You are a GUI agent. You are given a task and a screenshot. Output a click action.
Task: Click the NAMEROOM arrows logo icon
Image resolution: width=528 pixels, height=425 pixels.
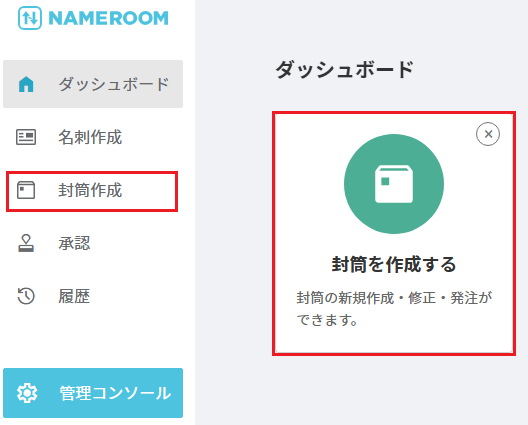click(x=30, y=18)
